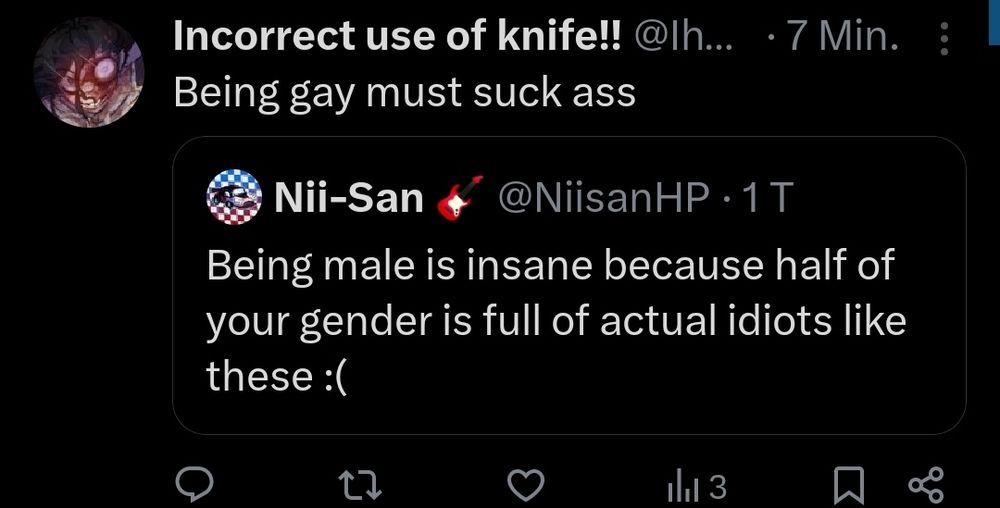Image resolution: width=1000 pixels, height=508 pixels.
Task: Open tweet text 'Being gay must suck ass'
Action: click(405, 93)
